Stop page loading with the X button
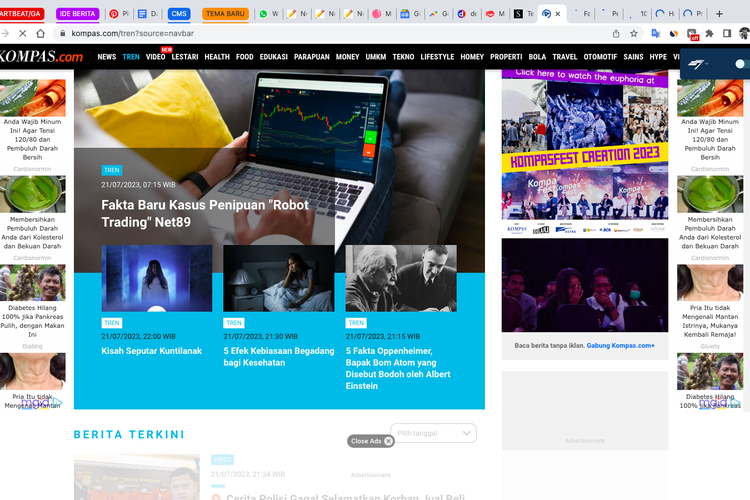This screenshot has width=750, height=500. (23, 33)
